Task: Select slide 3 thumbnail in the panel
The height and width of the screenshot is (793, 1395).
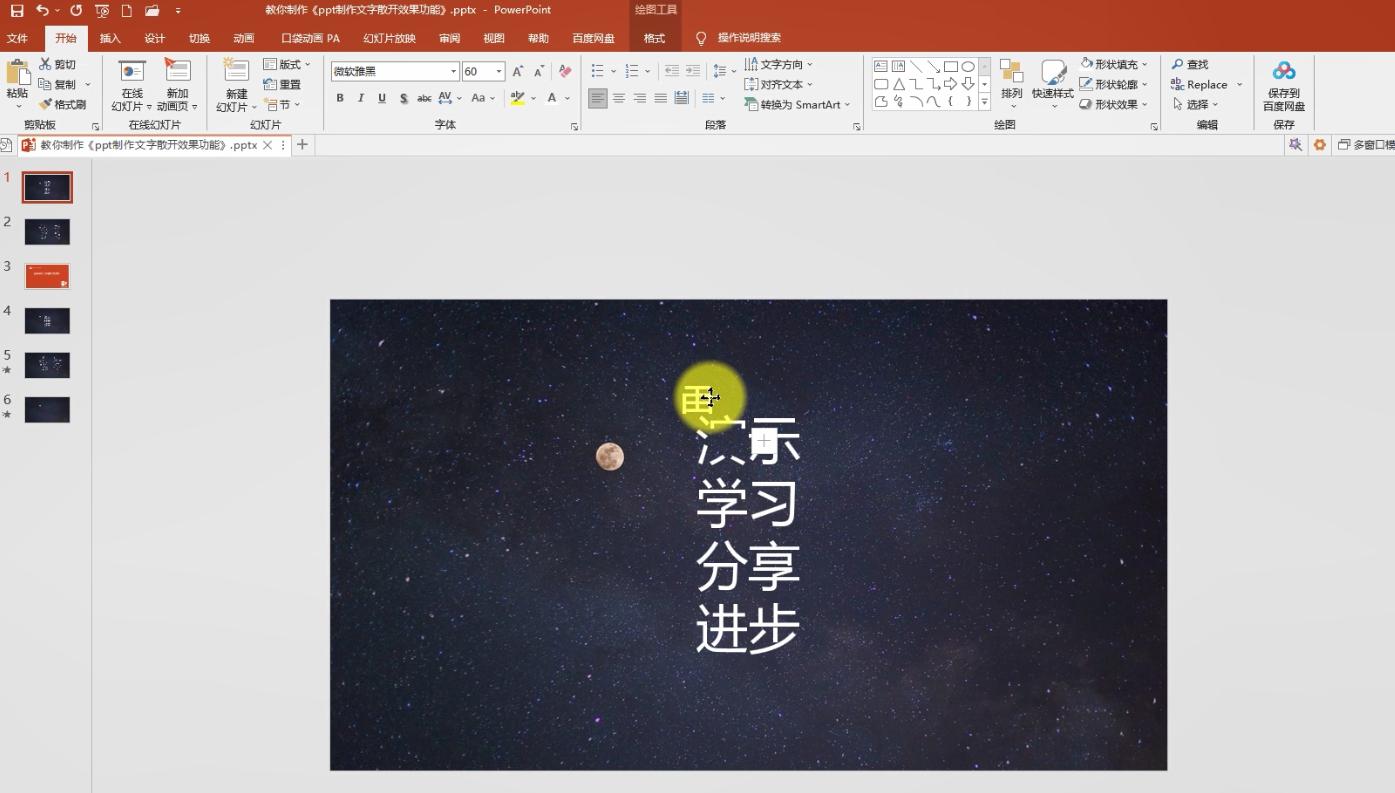Action: click(47, 275)
